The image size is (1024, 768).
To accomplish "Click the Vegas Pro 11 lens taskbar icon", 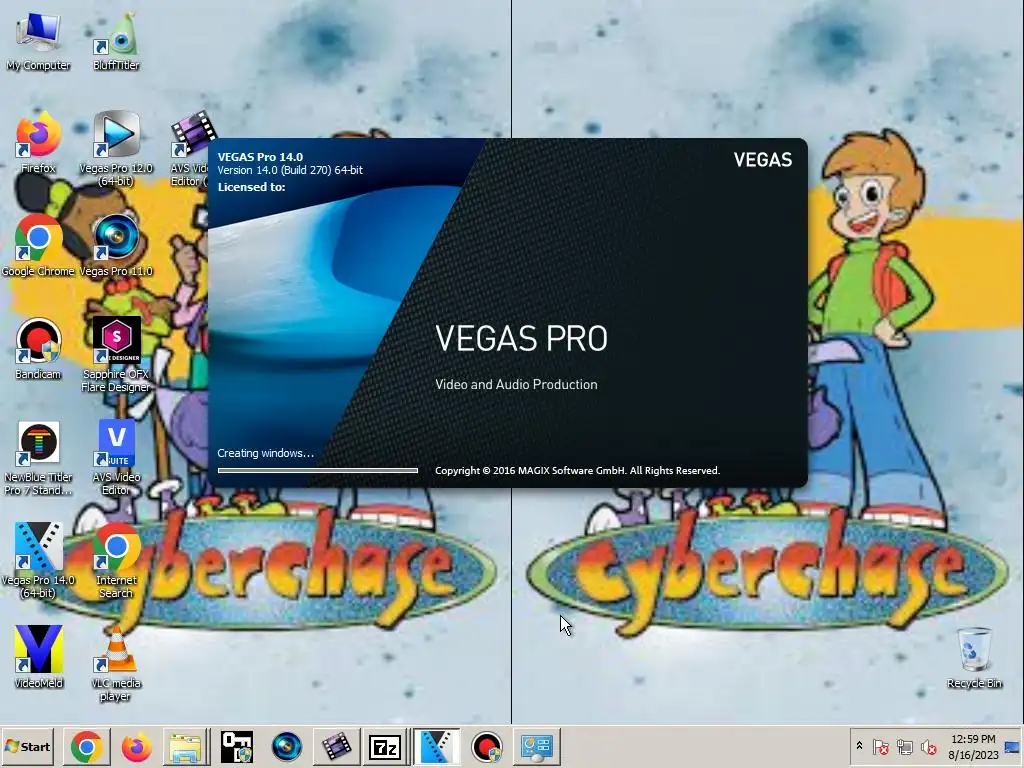I will [286, 746].
